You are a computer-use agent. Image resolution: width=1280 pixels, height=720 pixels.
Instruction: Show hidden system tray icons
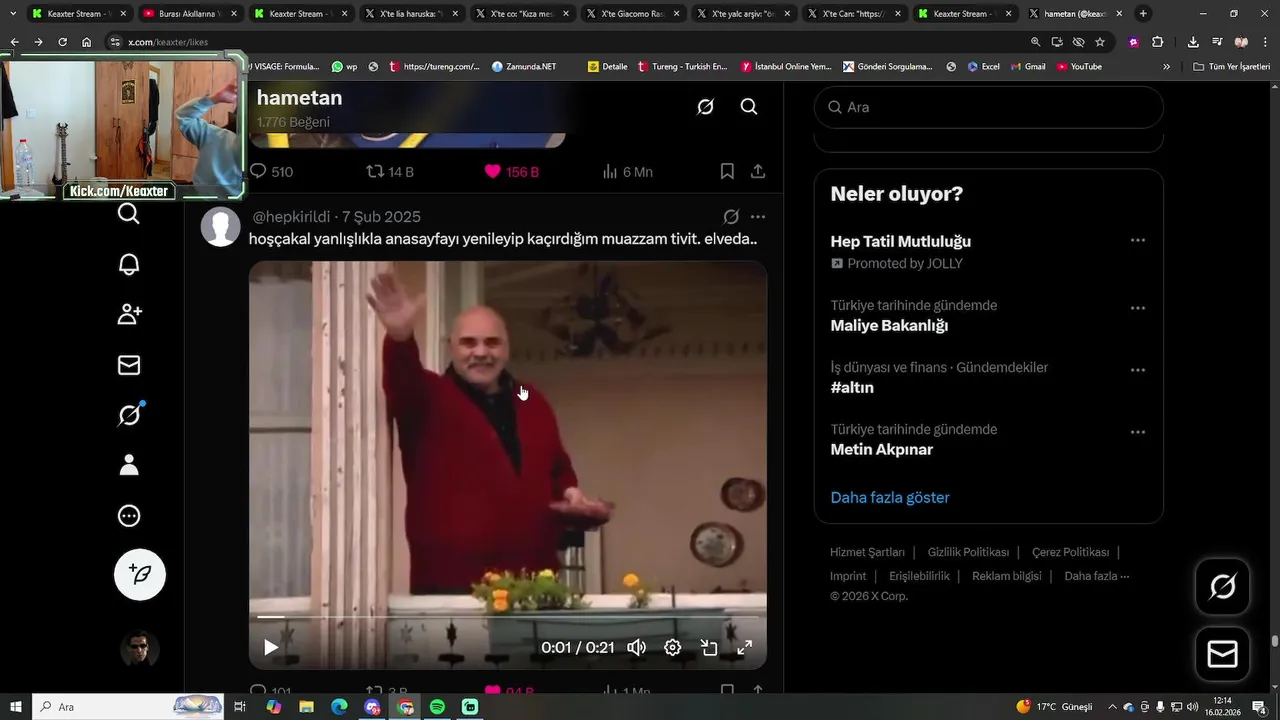point(1112,707)
